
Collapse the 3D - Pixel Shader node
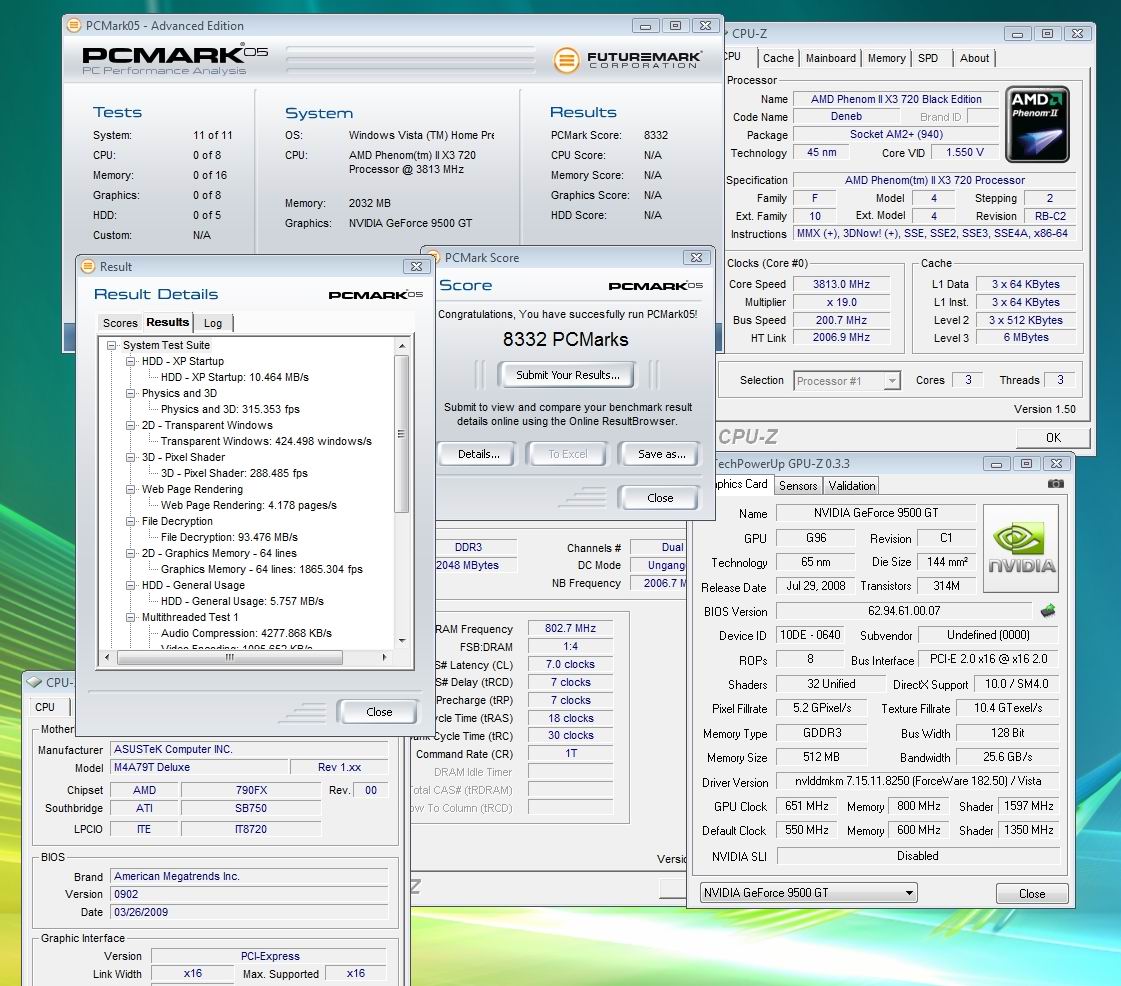click(x=131, y=457)
